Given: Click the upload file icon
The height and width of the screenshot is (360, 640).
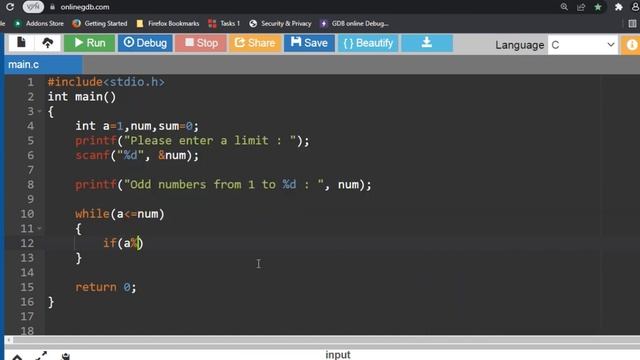Looking at the screenshot, I should click(47, 42).
